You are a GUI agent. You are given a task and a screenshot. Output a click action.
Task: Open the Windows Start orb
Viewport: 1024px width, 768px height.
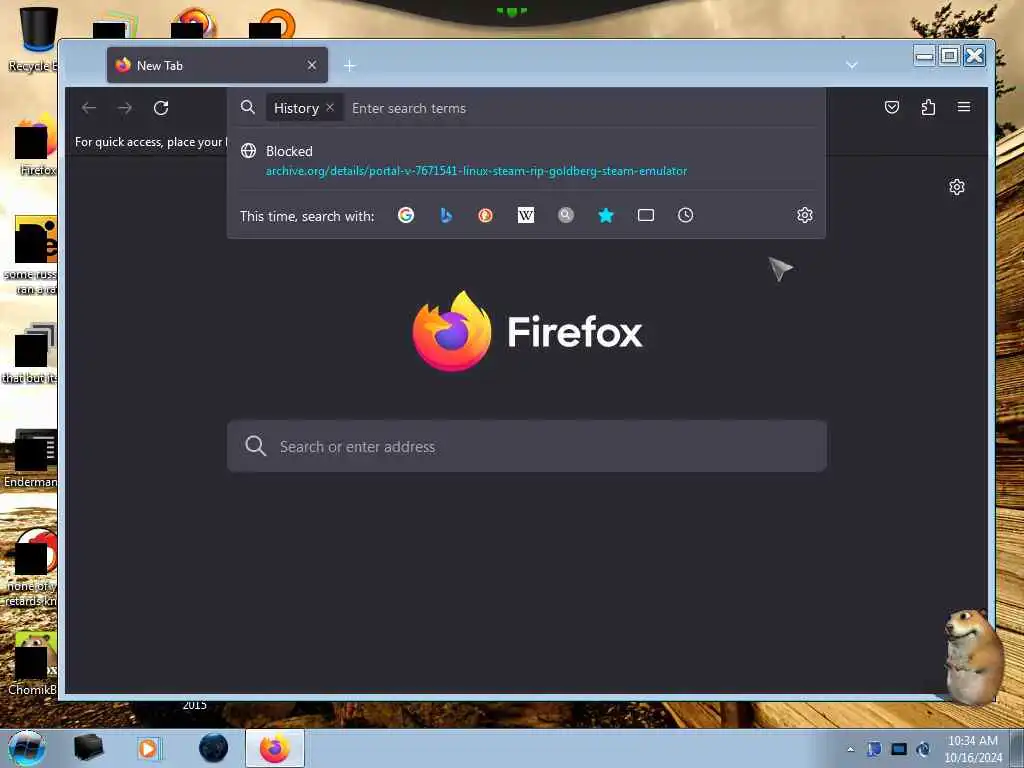point(27,748)
